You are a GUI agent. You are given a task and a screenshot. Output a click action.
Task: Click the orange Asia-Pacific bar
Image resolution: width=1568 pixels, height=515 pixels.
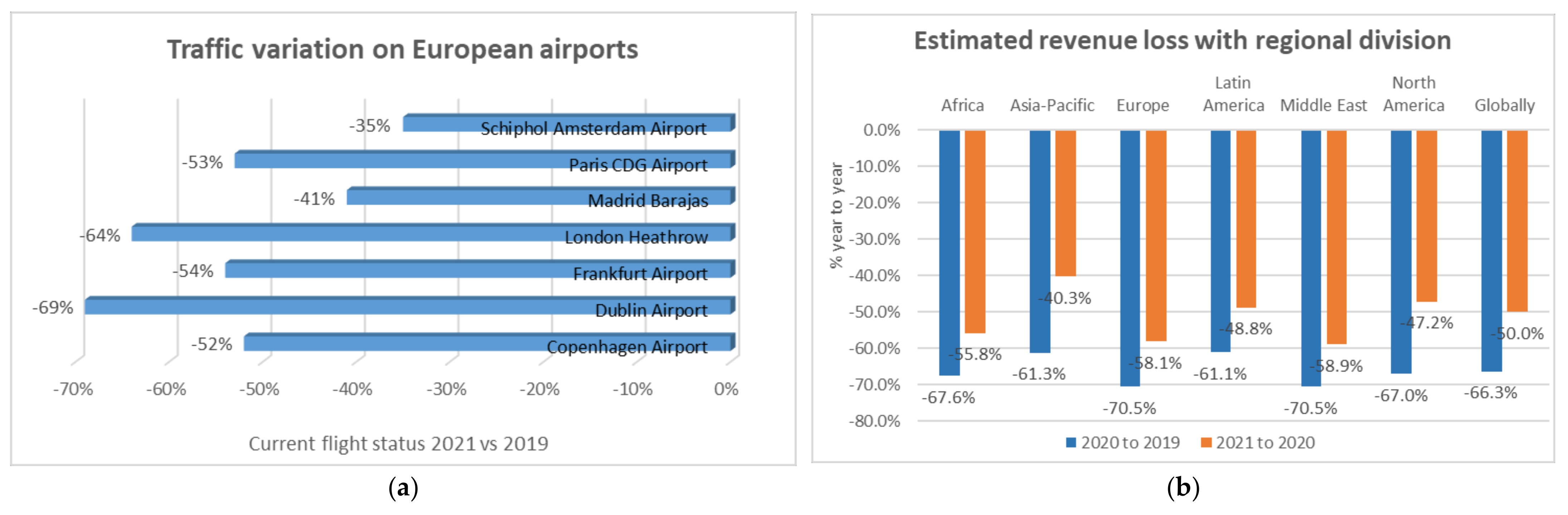coord(1065,203)
